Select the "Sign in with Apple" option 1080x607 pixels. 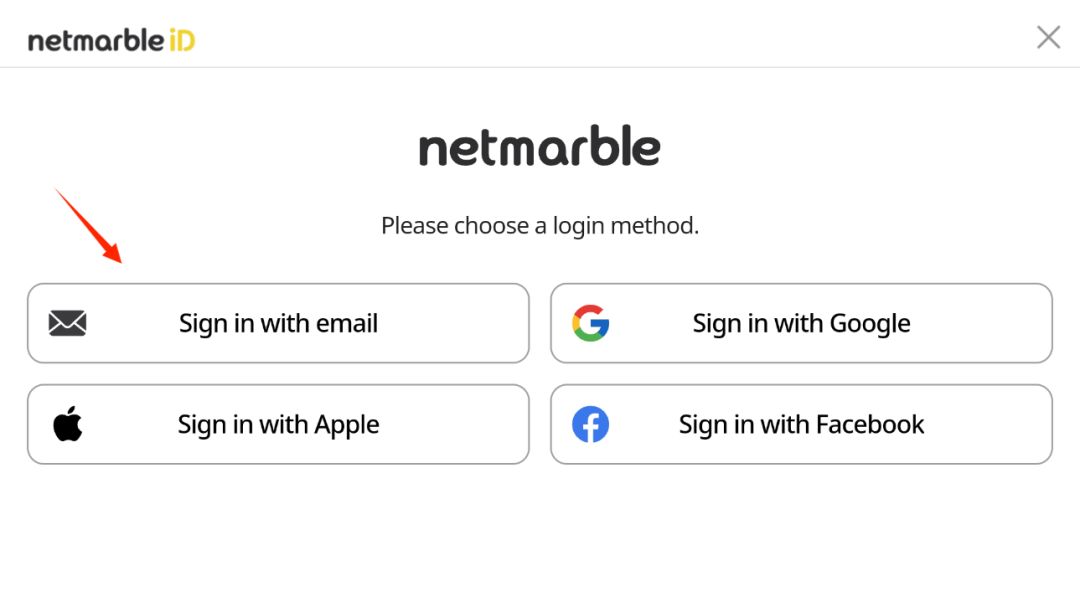pos(278,424)
